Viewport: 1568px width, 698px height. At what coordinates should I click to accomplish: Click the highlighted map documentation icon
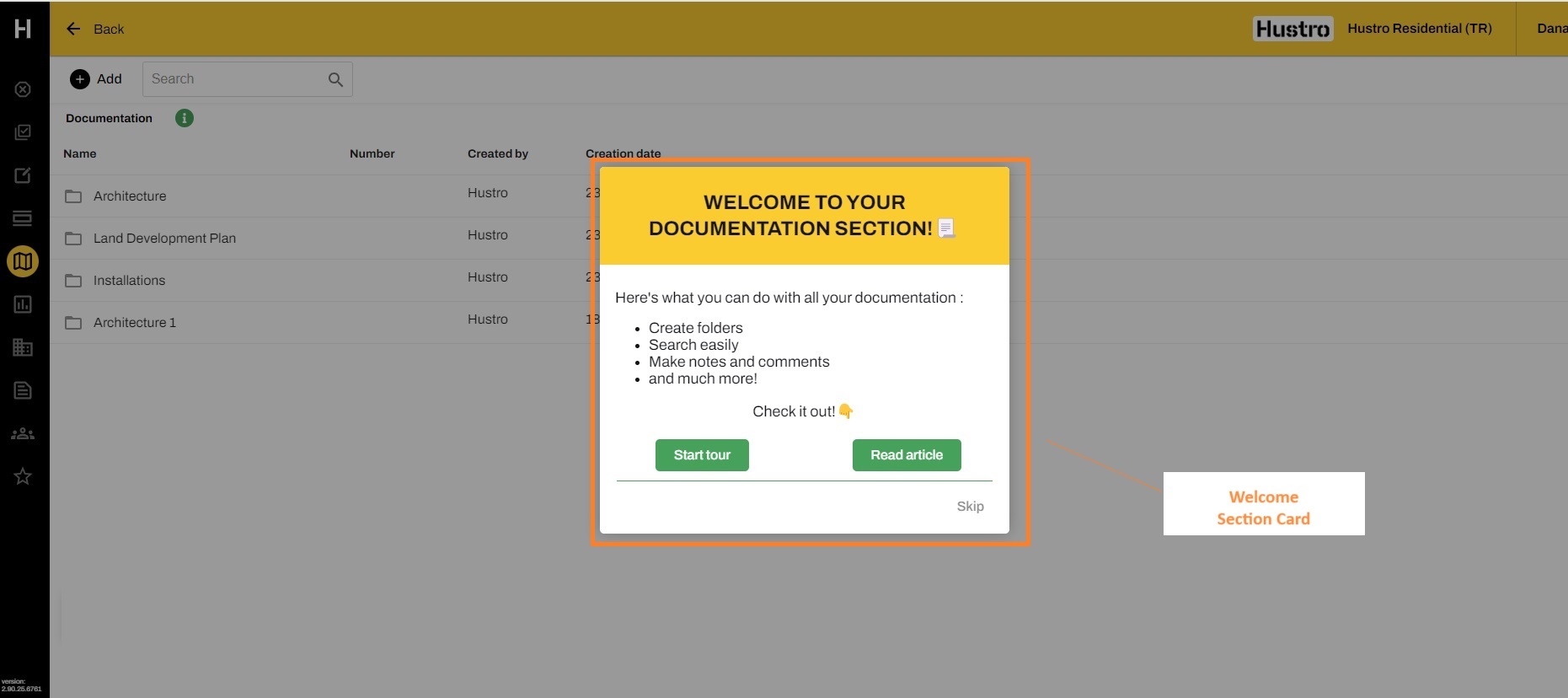[23, 261]
